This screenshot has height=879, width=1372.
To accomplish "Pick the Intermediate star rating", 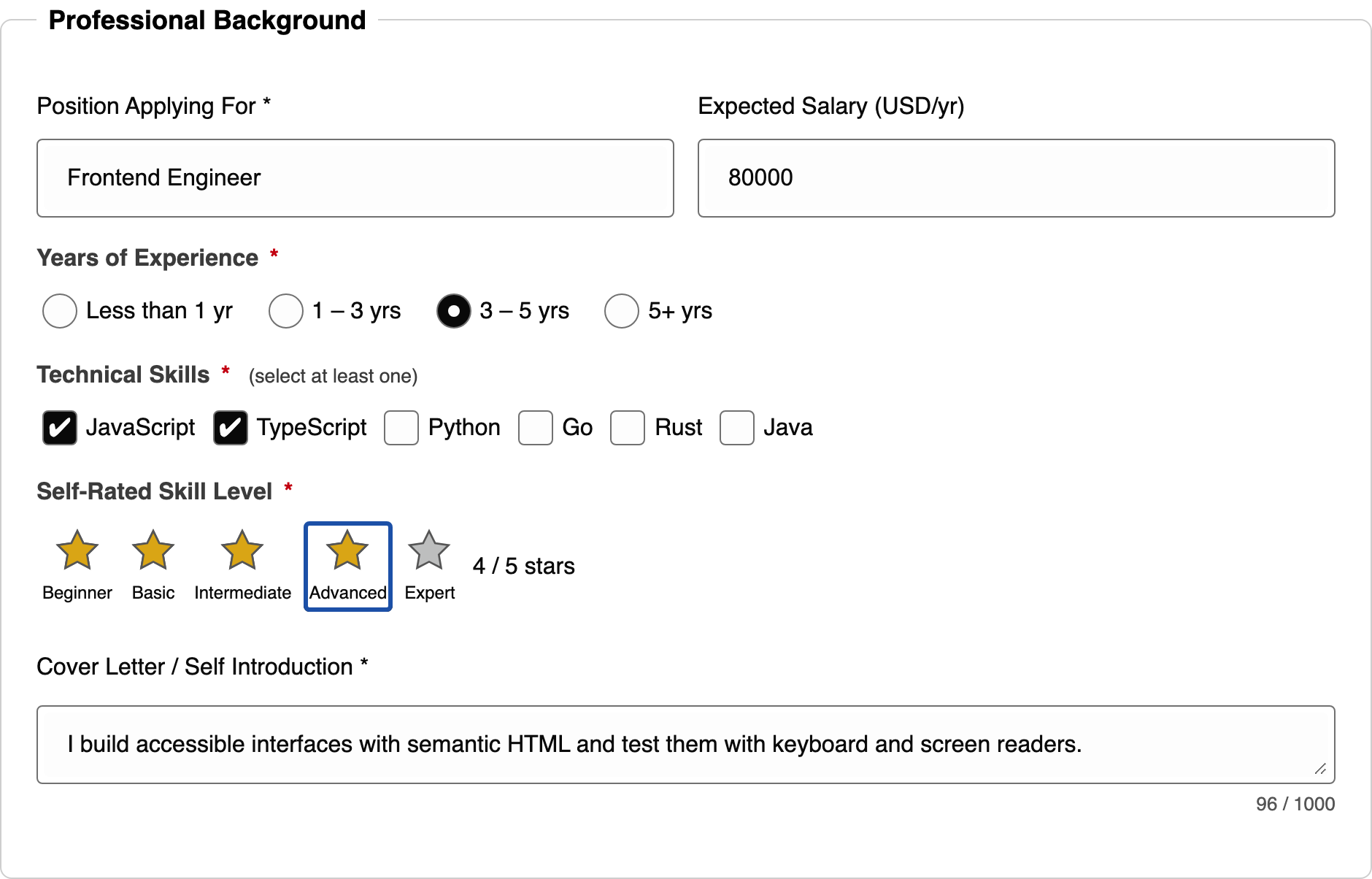I will (242, 550).
